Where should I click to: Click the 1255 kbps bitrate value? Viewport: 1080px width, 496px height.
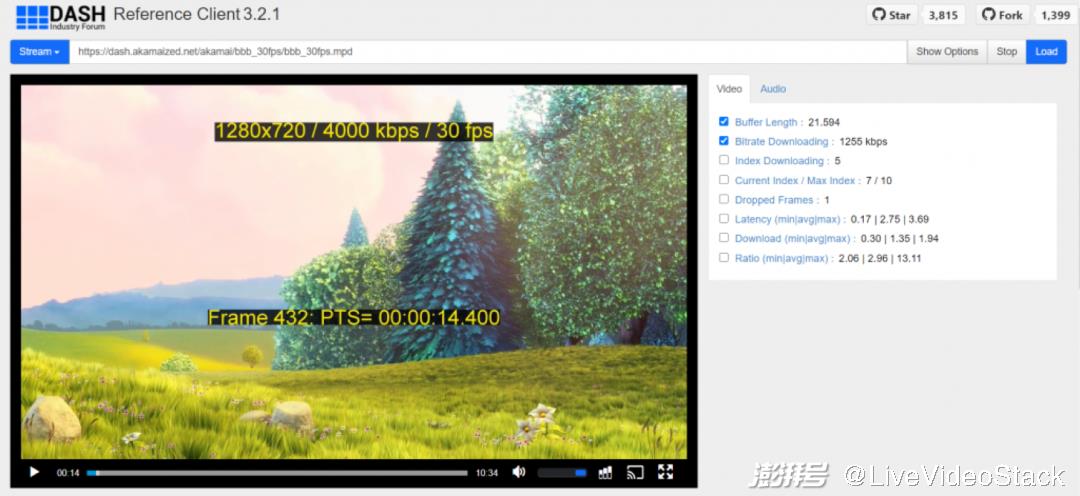click(863, 142)
